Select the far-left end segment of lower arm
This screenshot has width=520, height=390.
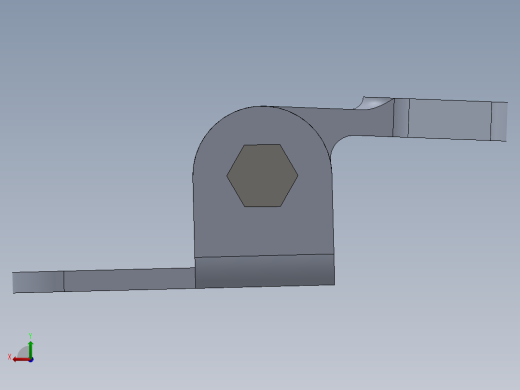38,282
